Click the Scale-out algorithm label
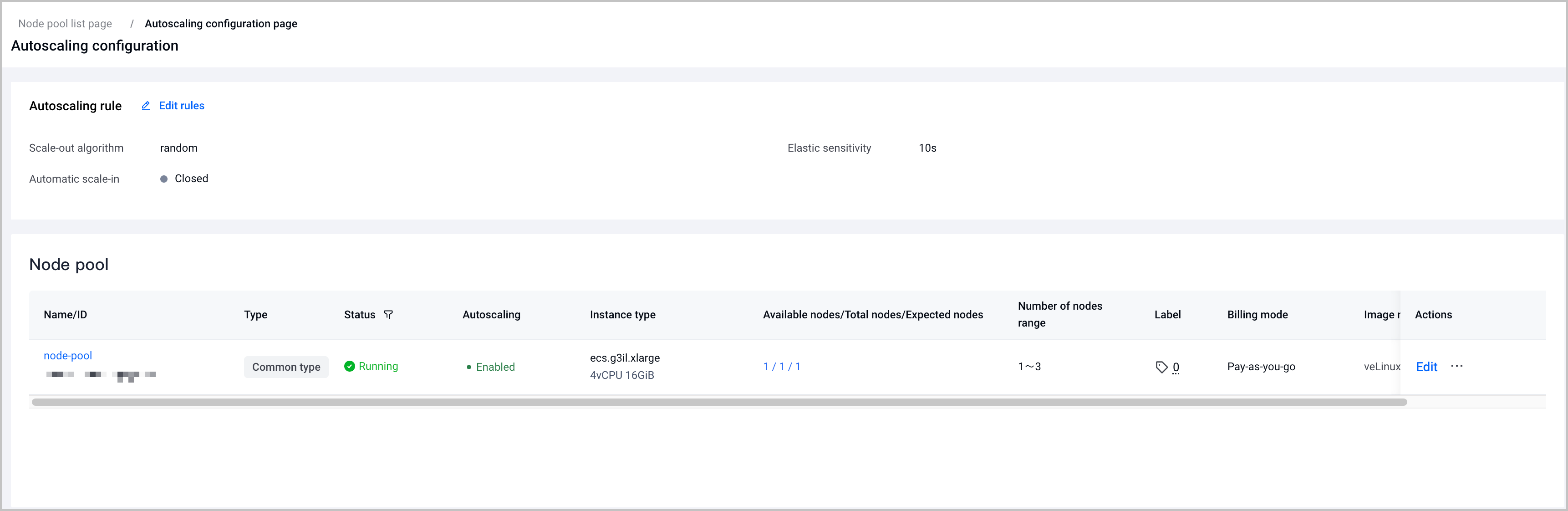Viewport: 1568px width, 511px height. (76, 148)
